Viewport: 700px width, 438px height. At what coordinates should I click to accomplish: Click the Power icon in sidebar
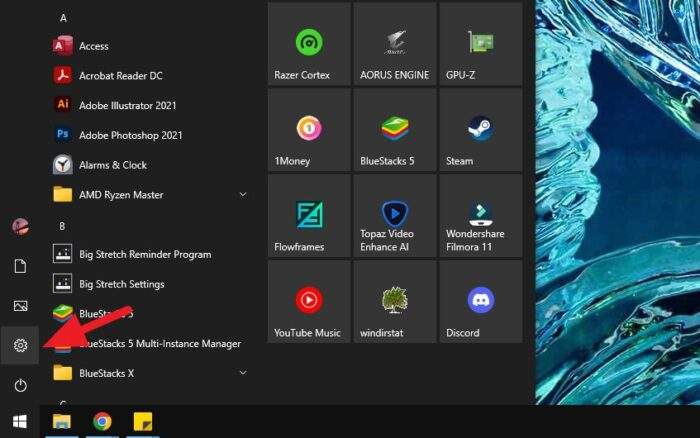[20, 385]
